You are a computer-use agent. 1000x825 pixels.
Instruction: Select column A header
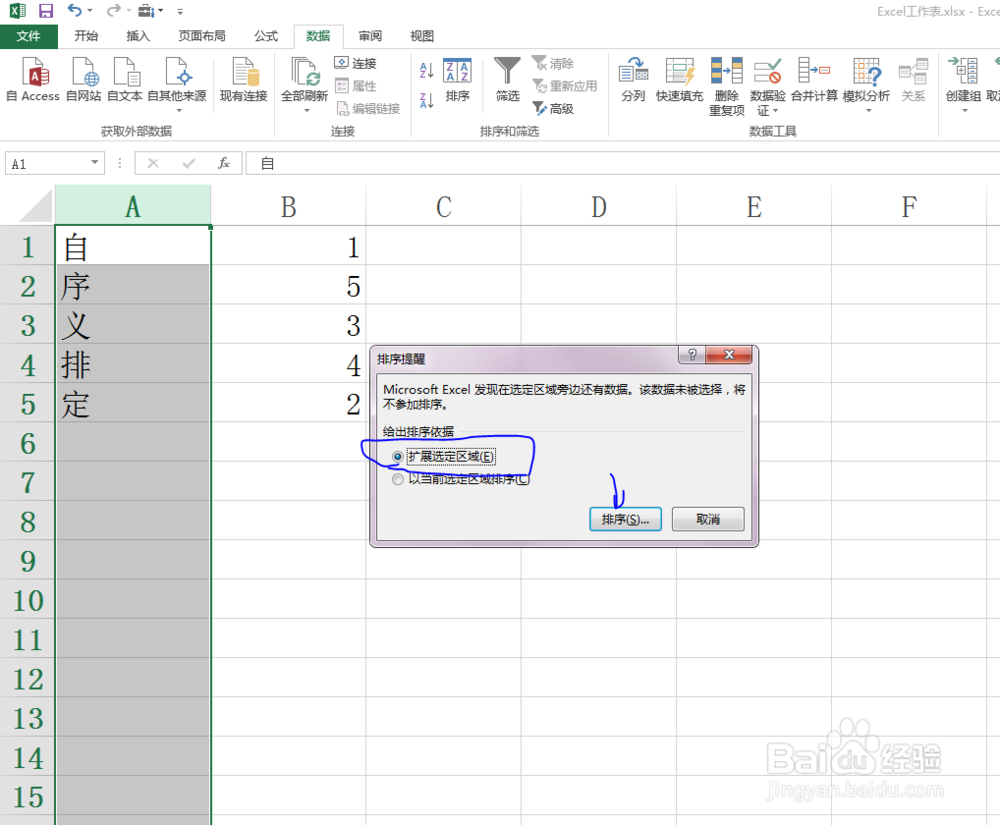point(133,206)
